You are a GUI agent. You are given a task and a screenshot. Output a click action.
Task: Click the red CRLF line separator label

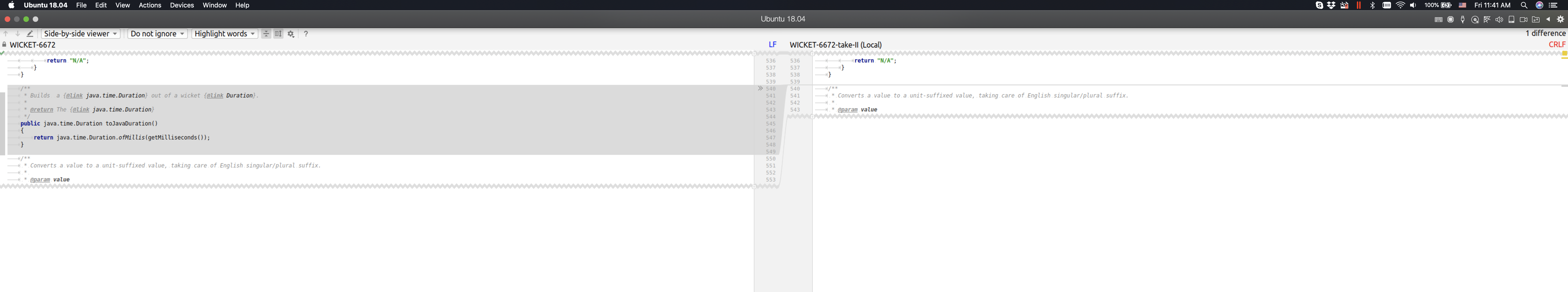click(x=1556, y=44)
